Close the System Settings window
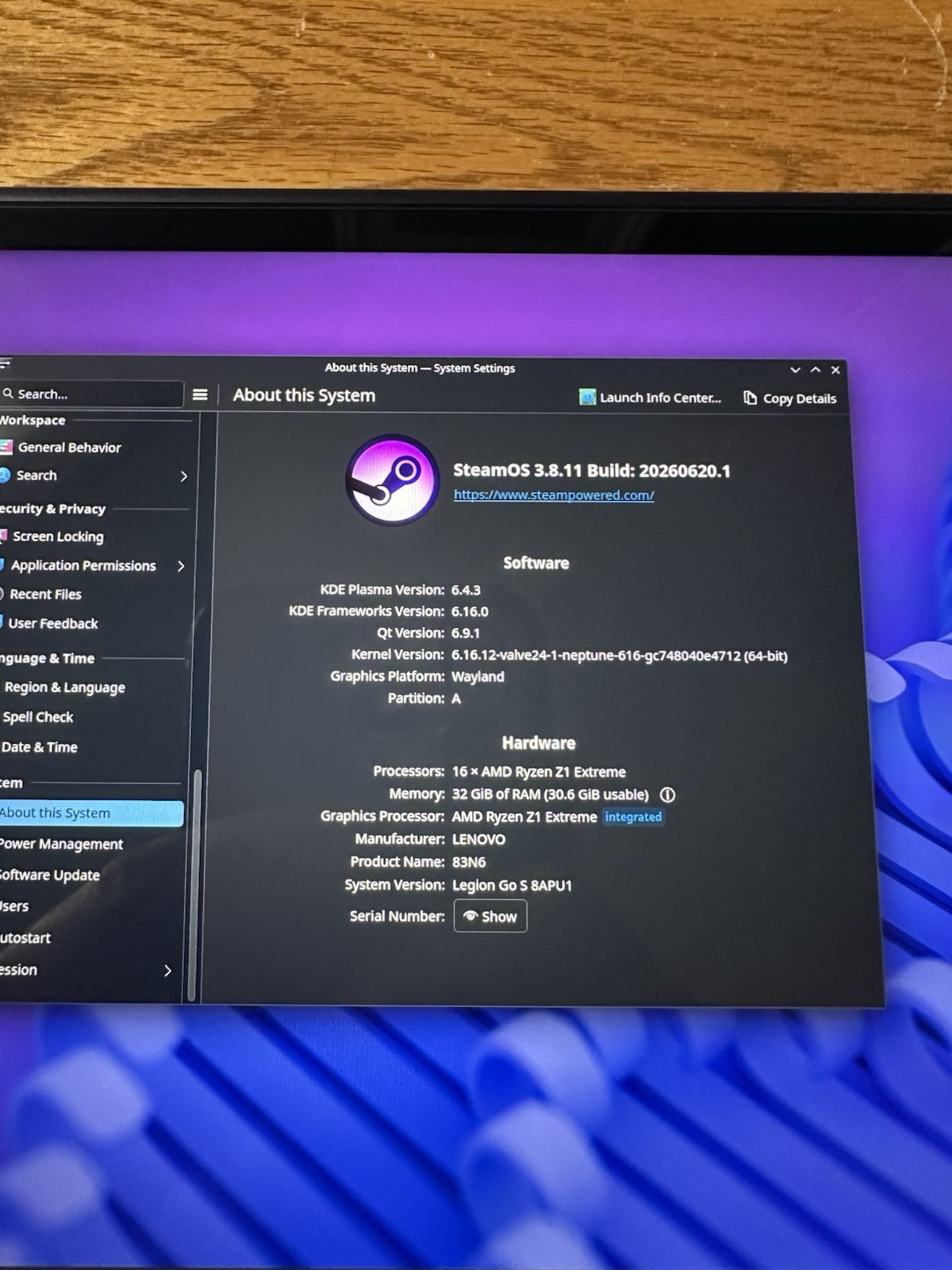 835,370
